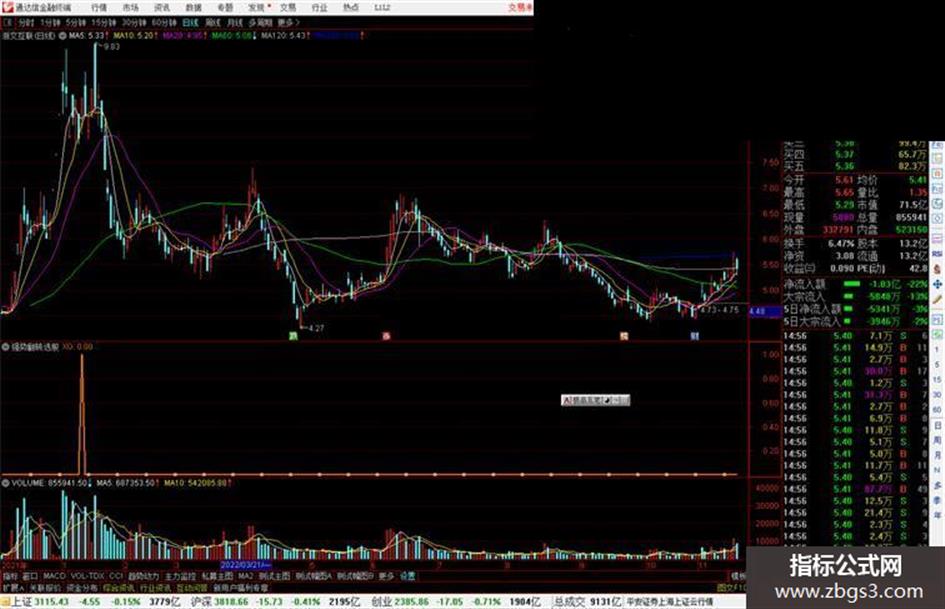945x609 pixels.
Task: Open the 行情 menu
Action: coord(99,7)
